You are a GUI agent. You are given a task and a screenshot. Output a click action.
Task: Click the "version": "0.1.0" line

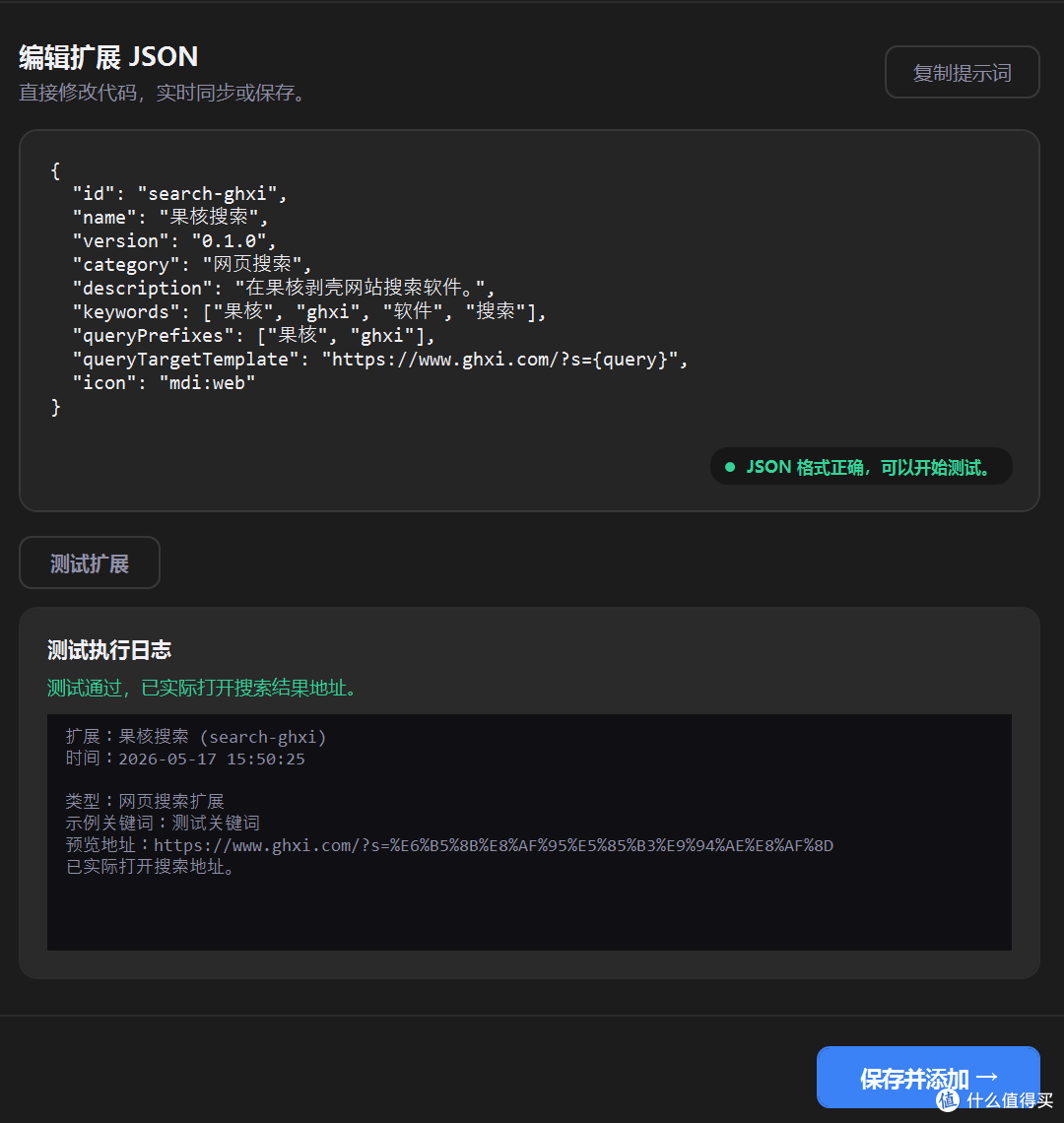click(174, 240)
